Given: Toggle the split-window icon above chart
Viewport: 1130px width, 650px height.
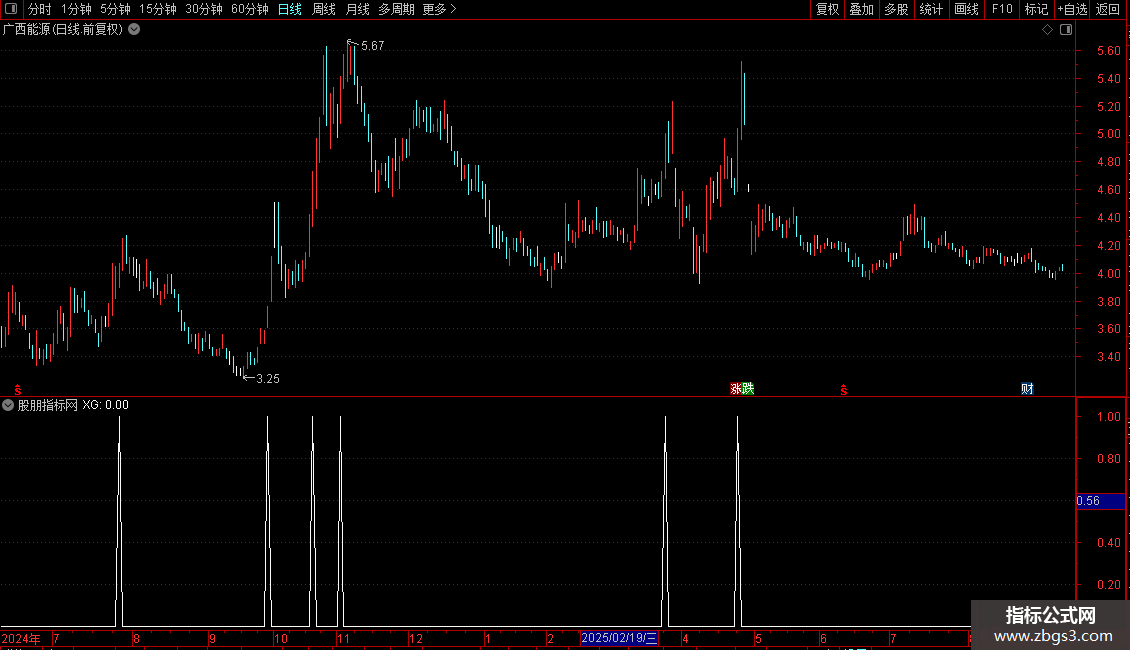Looking at the screenshot, I should (x=1066, y=30).
